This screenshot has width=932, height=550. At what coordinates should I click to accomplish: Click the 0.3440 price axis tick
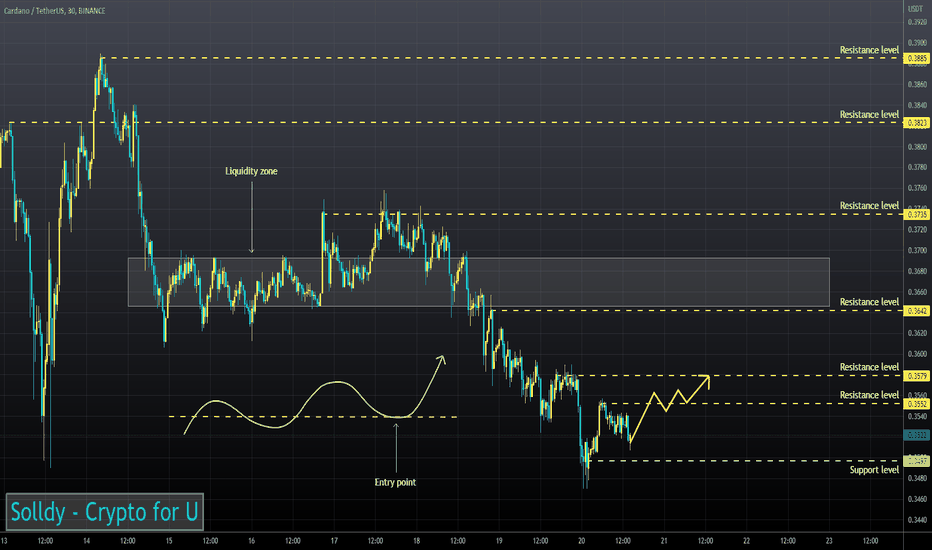[917, 520]
